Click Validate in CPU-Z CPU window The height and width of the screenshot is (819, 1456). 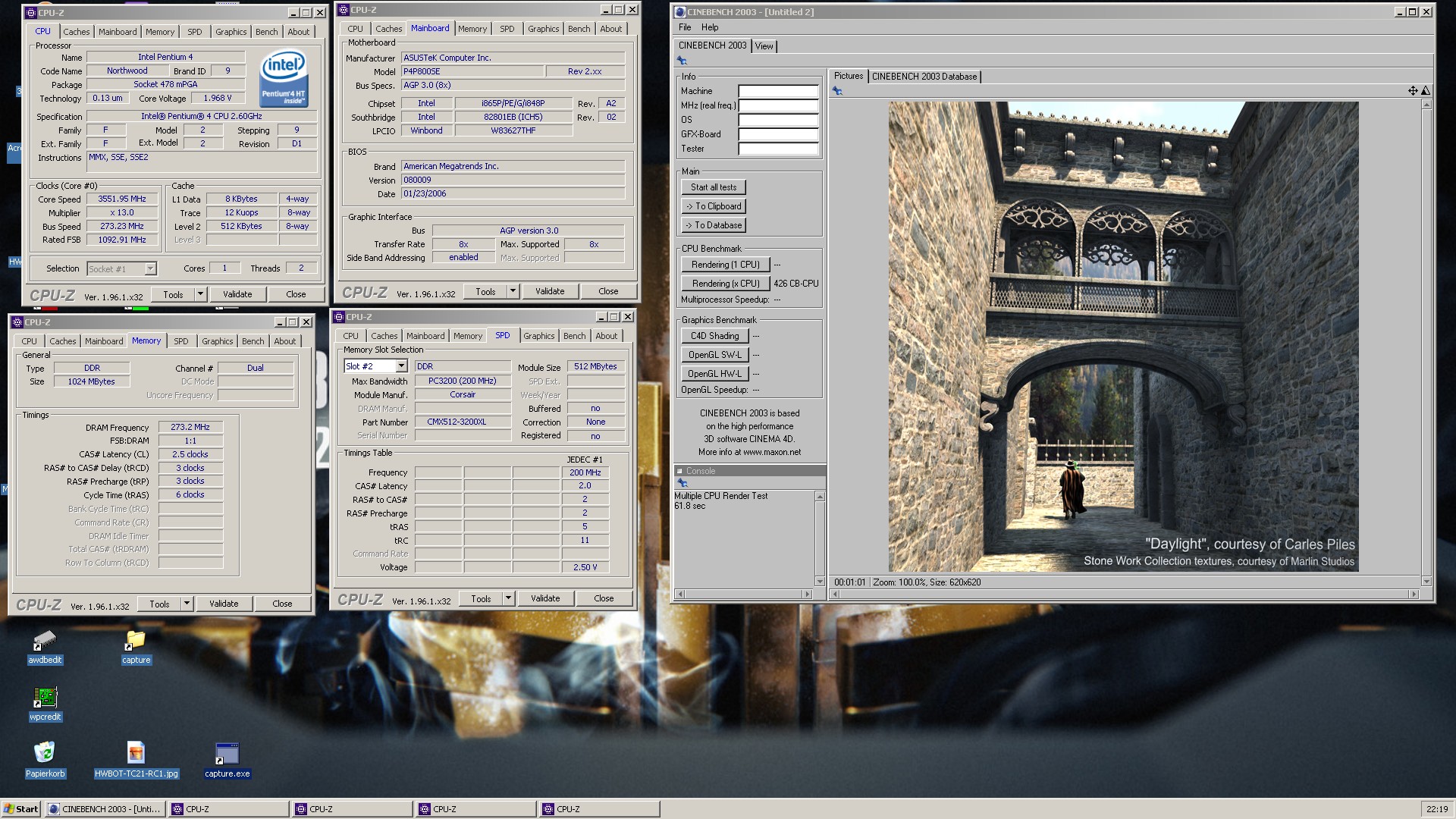tap(237, 294)
